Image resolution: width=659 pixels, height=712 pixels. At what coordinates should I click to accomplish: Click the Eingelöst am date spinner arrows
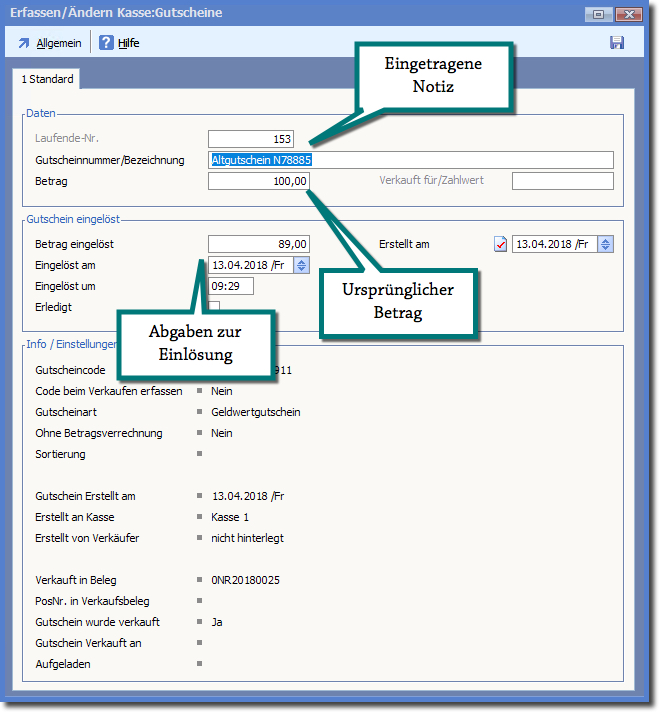tap(302, 265)
